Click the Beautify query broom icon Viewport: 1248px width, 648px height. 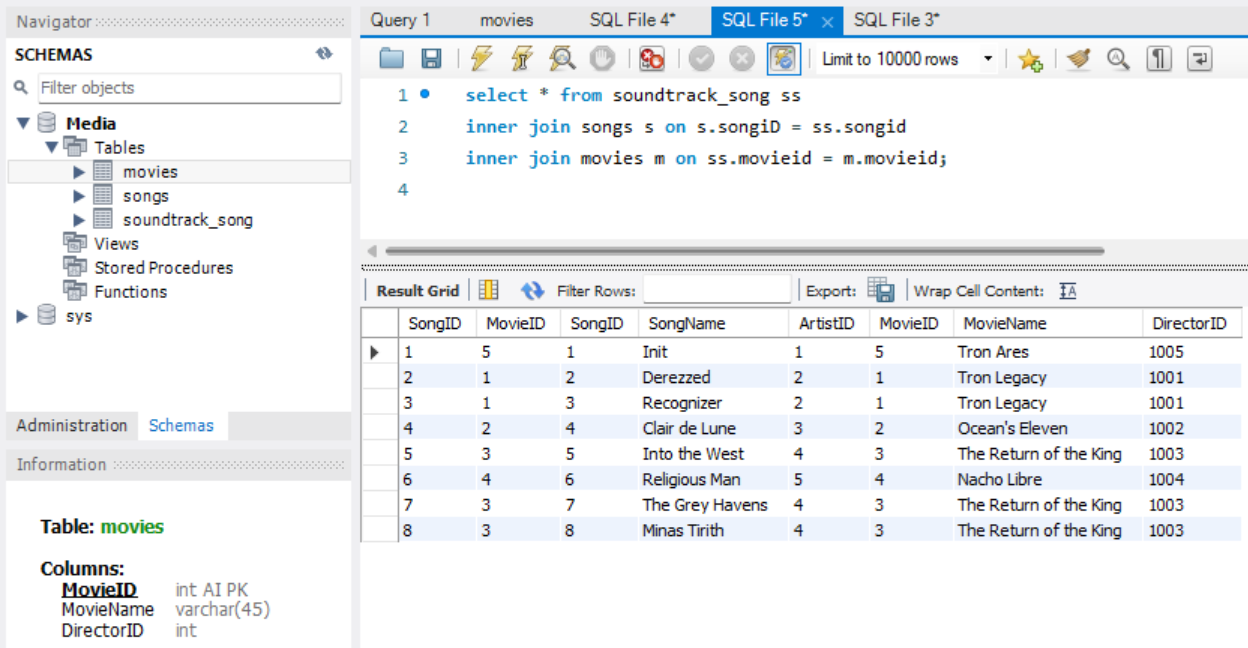(x=1078, y=59)
